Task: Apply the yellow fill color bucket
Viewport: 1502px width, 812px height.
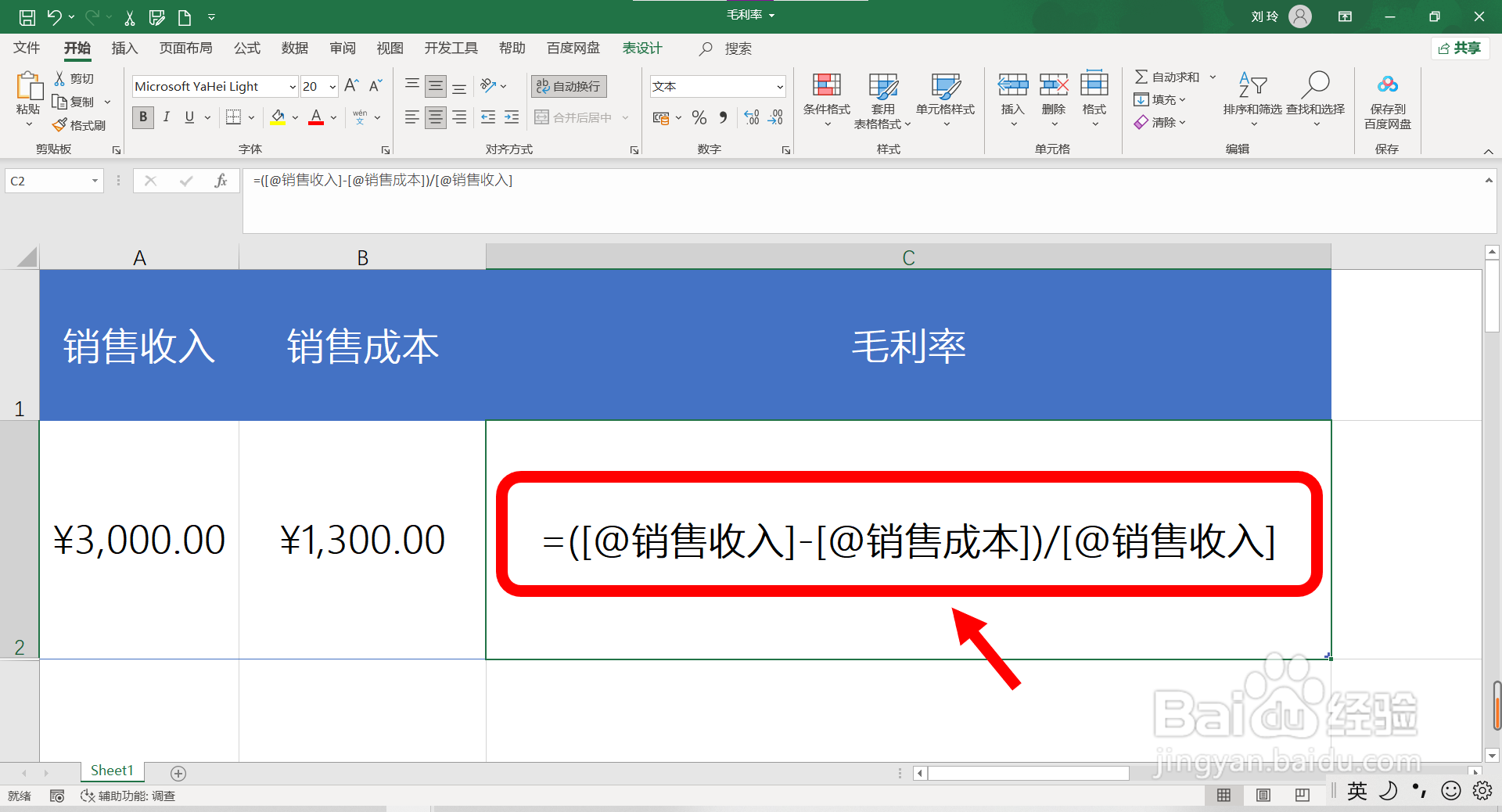Action: pos(278,117)
